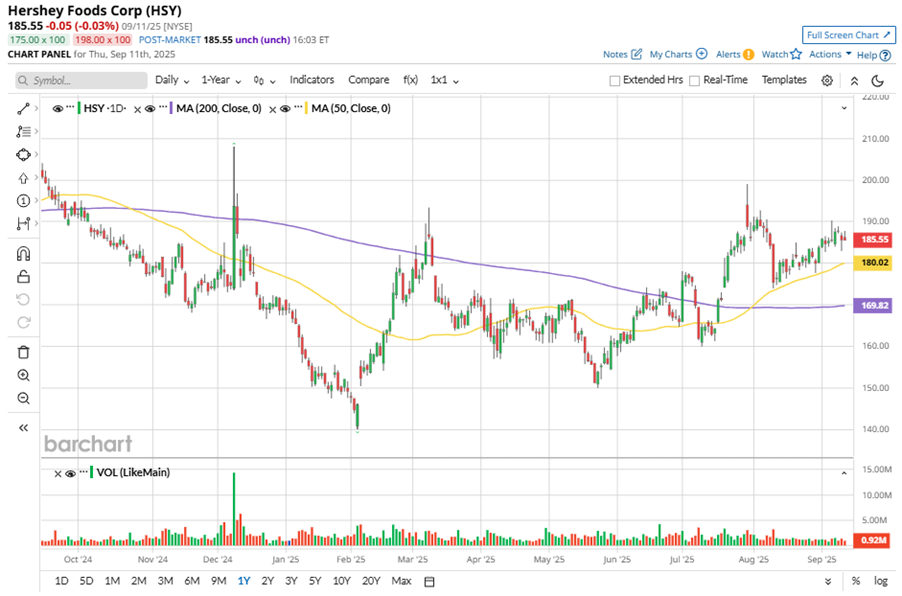Viewport: 902px width, 596px height.
Task: Delete drawings with the trash icon
Action: (23, 352)
